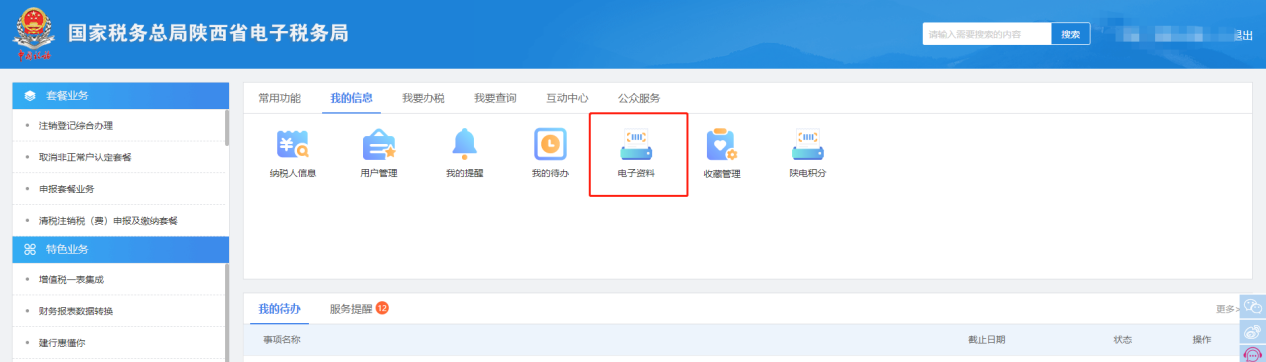
Task: Switch to 服务提醒 tab
Action: click(x=351, y=308)
